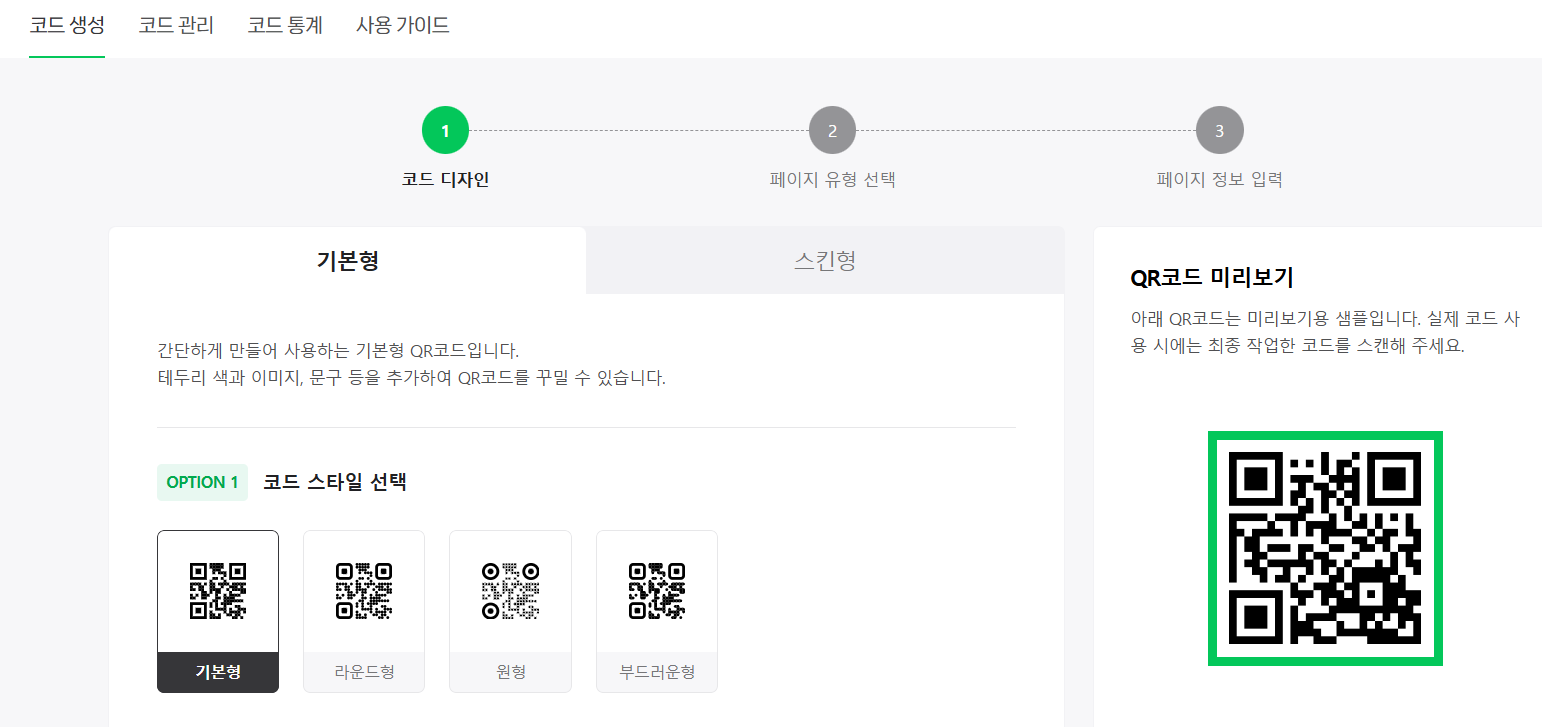Open the 사용 가이드 page
Viewport: 1542px width, 727px height.
click(x=401, y=26)
